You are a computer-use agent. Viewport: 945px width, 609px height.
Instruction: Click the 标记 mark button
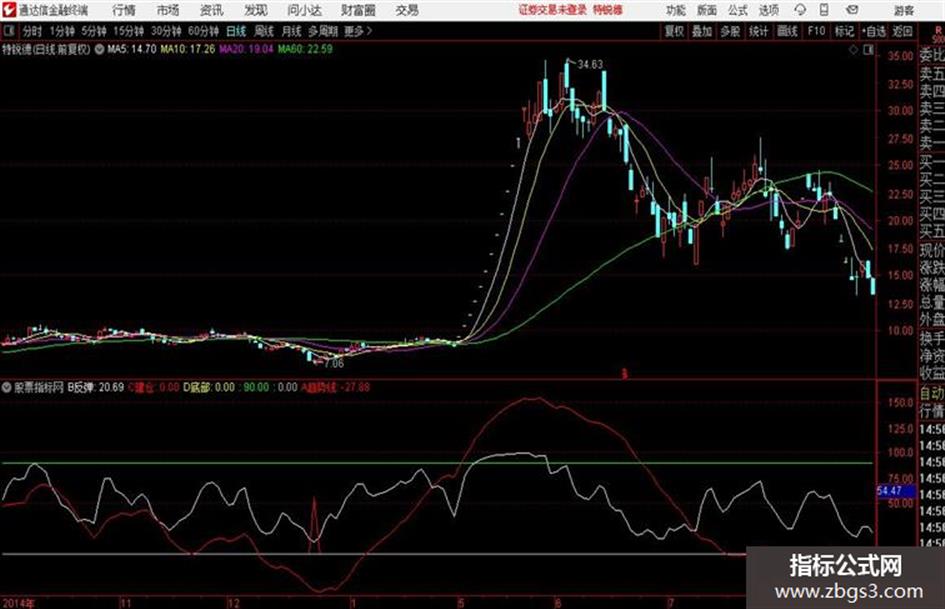tap(844, 31)
